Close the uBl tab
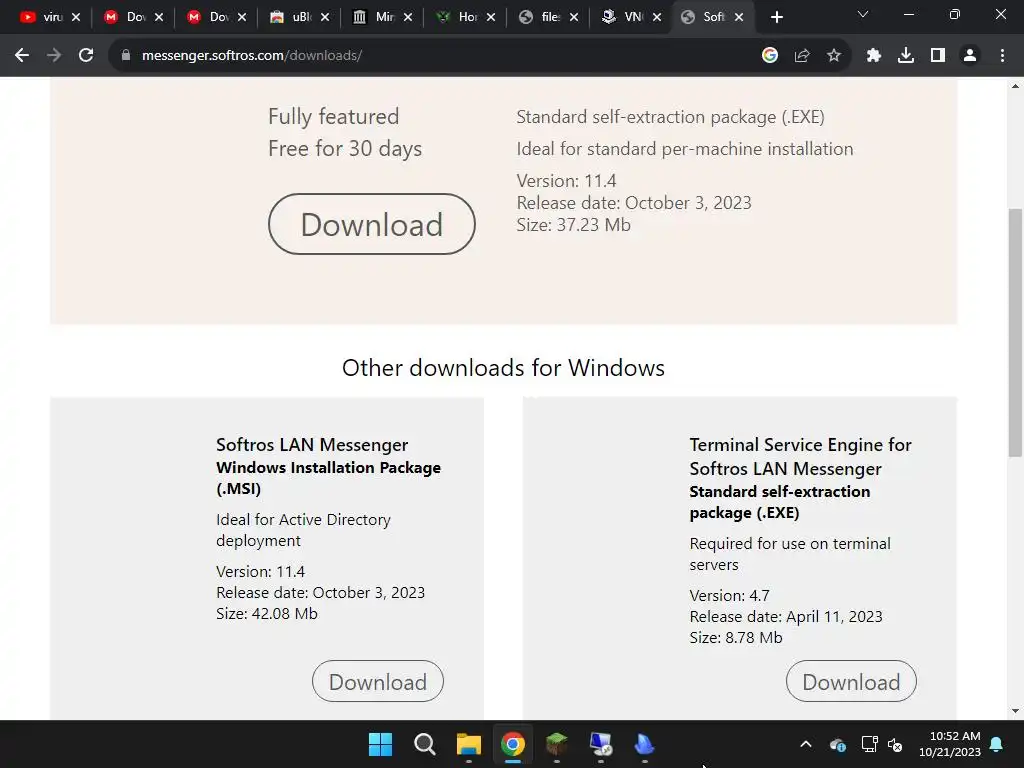The image size is (1024, 768). pos(325,17)
